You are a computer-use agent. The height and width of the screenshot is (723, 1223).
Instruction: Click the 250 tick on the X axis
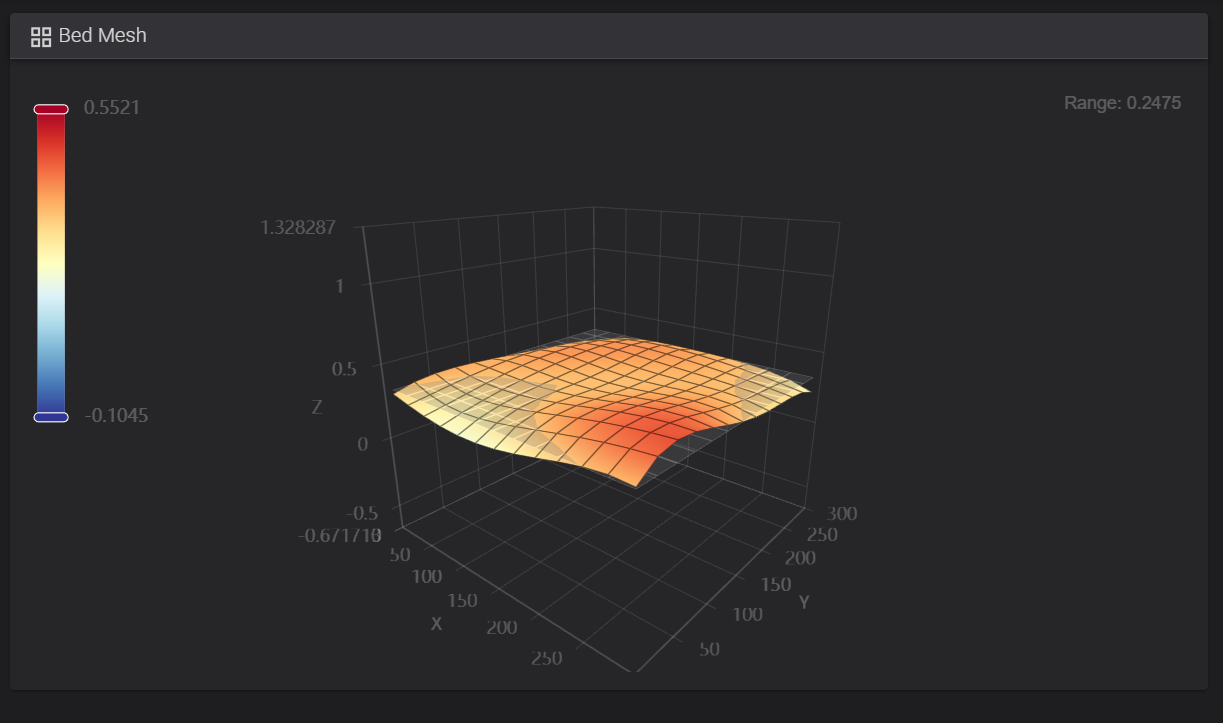pos(547,658)
